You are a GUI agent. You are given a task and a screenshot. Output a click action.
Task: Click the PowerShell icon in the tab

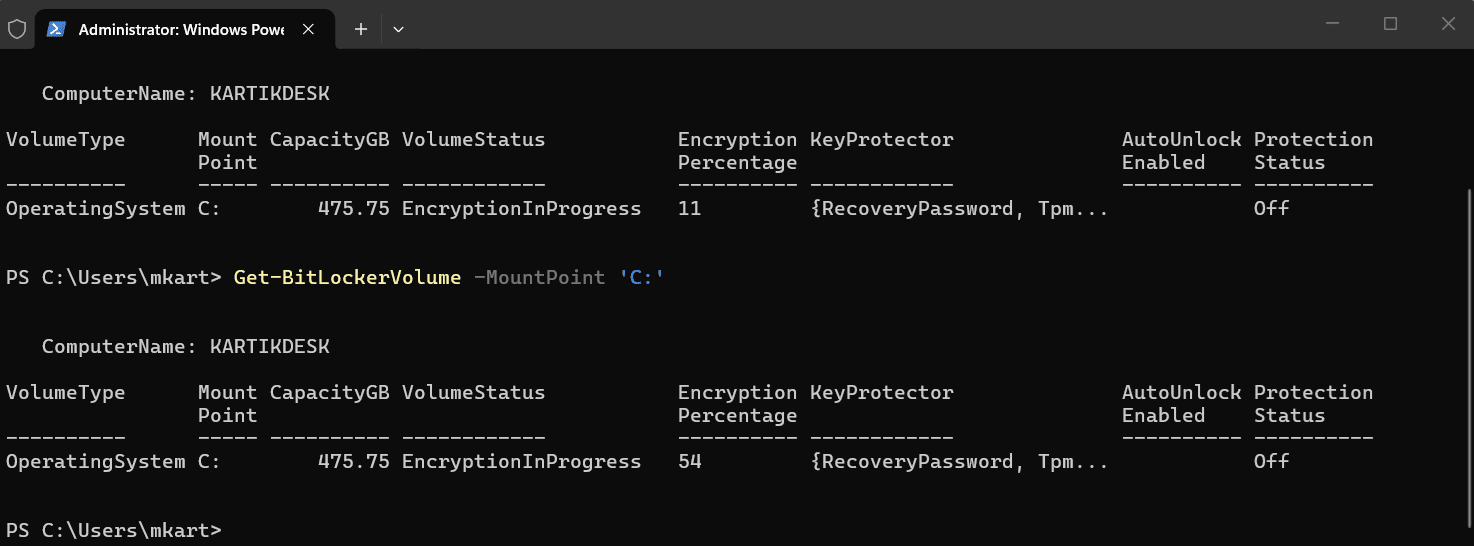click(x=56, y=29)
